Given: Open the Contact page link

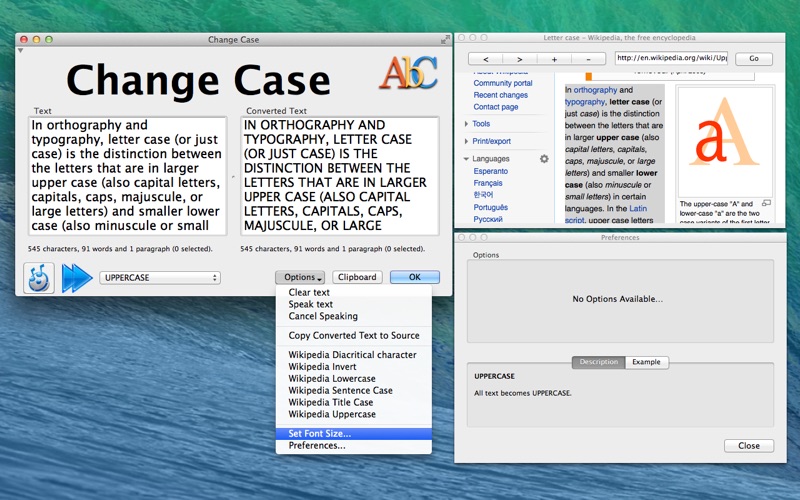Looking at the screenshot, I should (x=495, y=107).
